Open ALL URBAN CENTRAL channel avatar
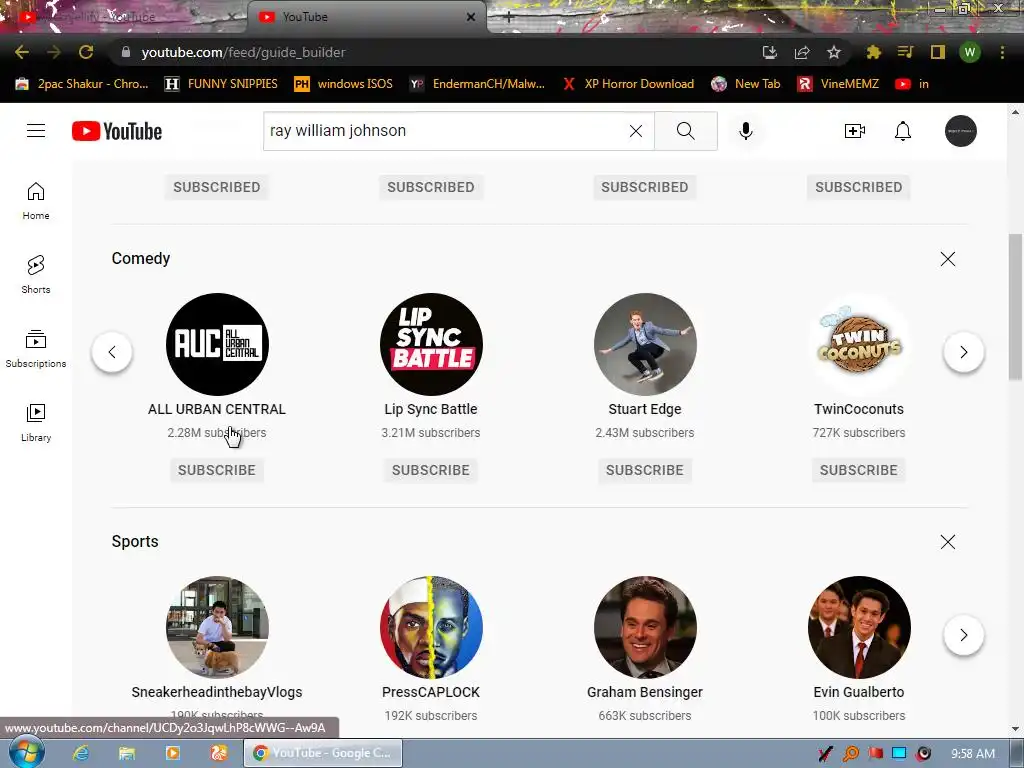The height and width of the screenshot is (768, 1024). (x=217, y=344)
